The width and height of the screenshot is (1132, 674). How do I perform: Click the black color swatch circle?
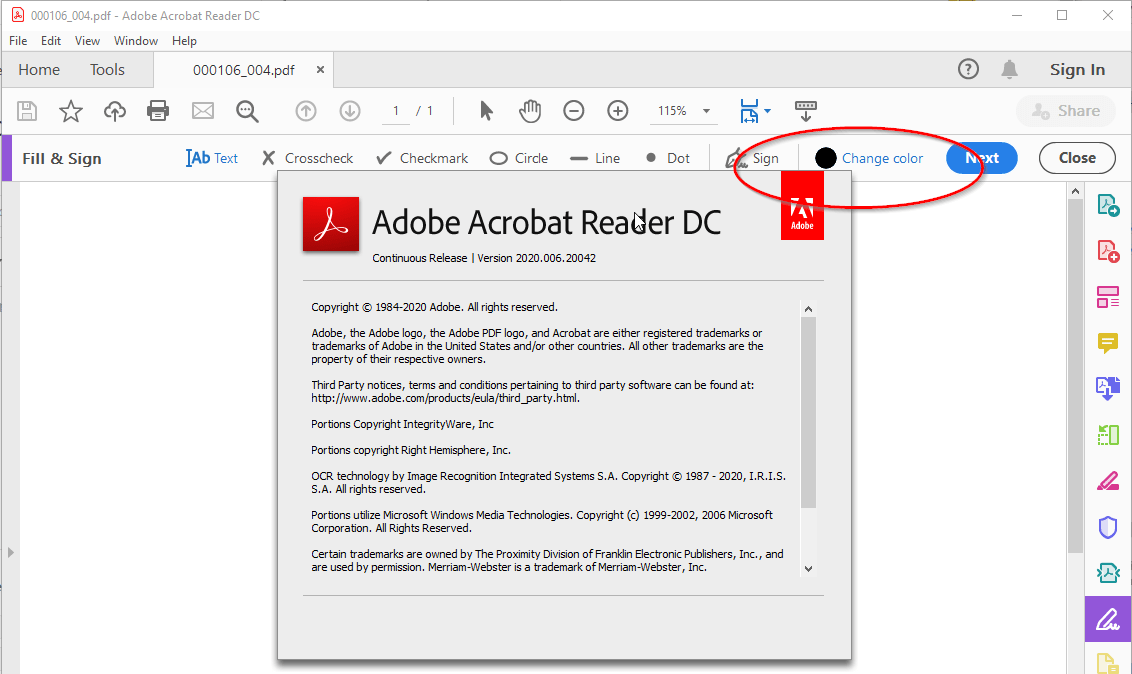[x=826, y=158]
